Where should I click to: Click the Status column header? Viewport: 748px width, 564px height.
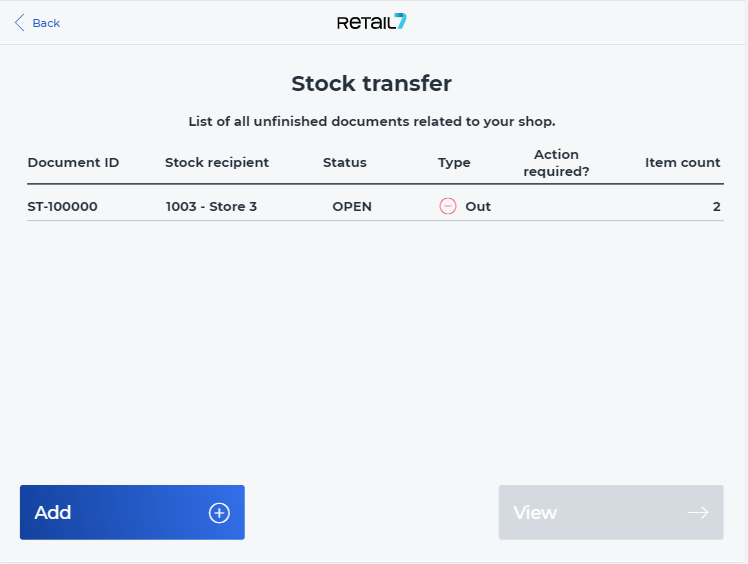(345, 163)
